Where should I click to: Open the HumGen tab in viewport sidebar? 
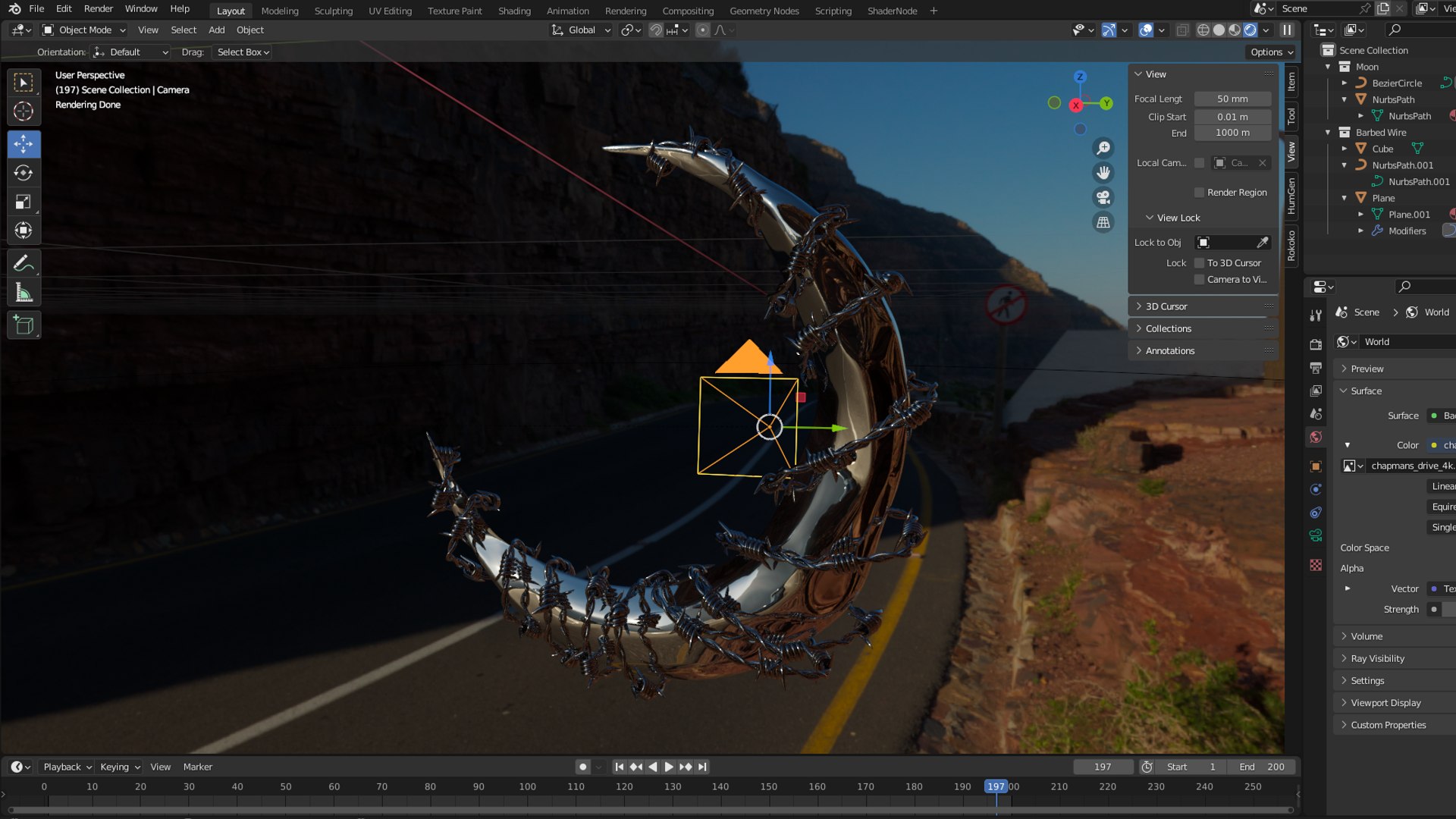[x=1291, y=196]
